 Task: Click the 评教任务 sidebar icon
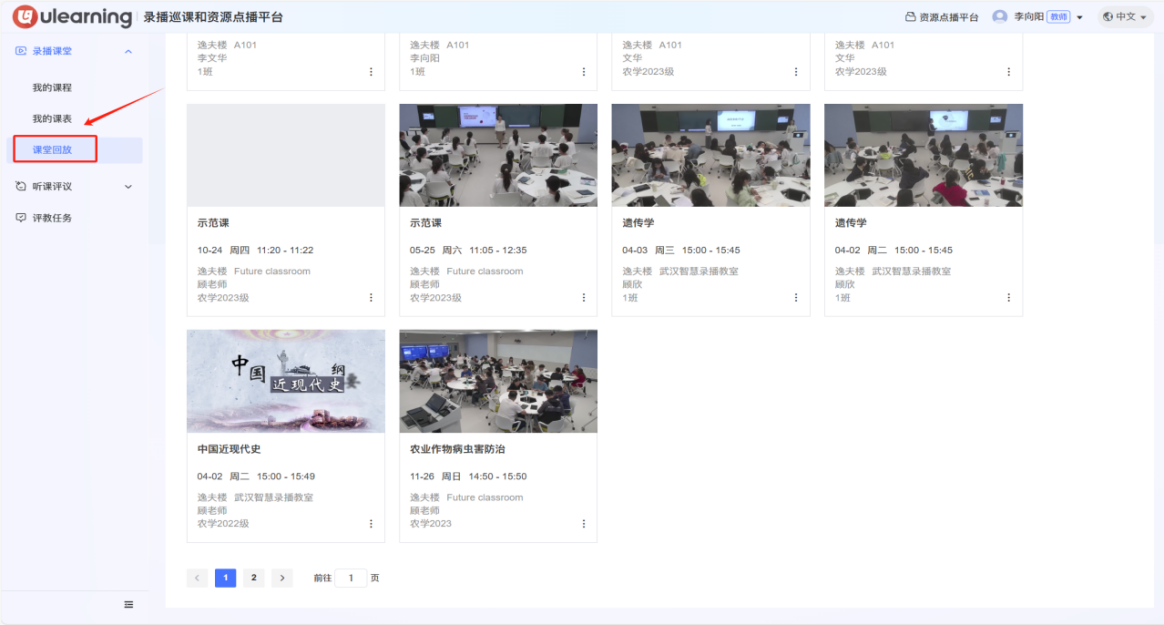(x=21, y=218)
